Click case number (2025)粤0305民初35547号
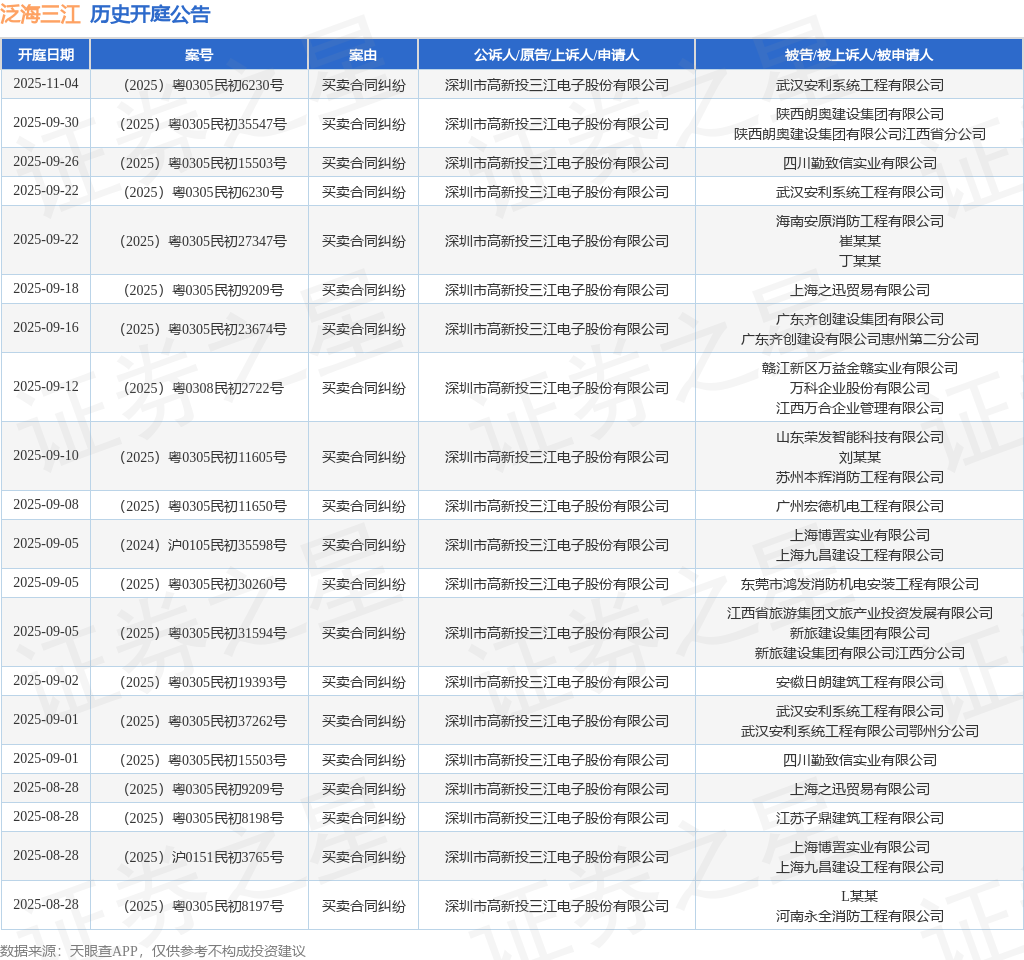Image resolution: width=1024 pixels, height=960 pixels. click(203, 124)
